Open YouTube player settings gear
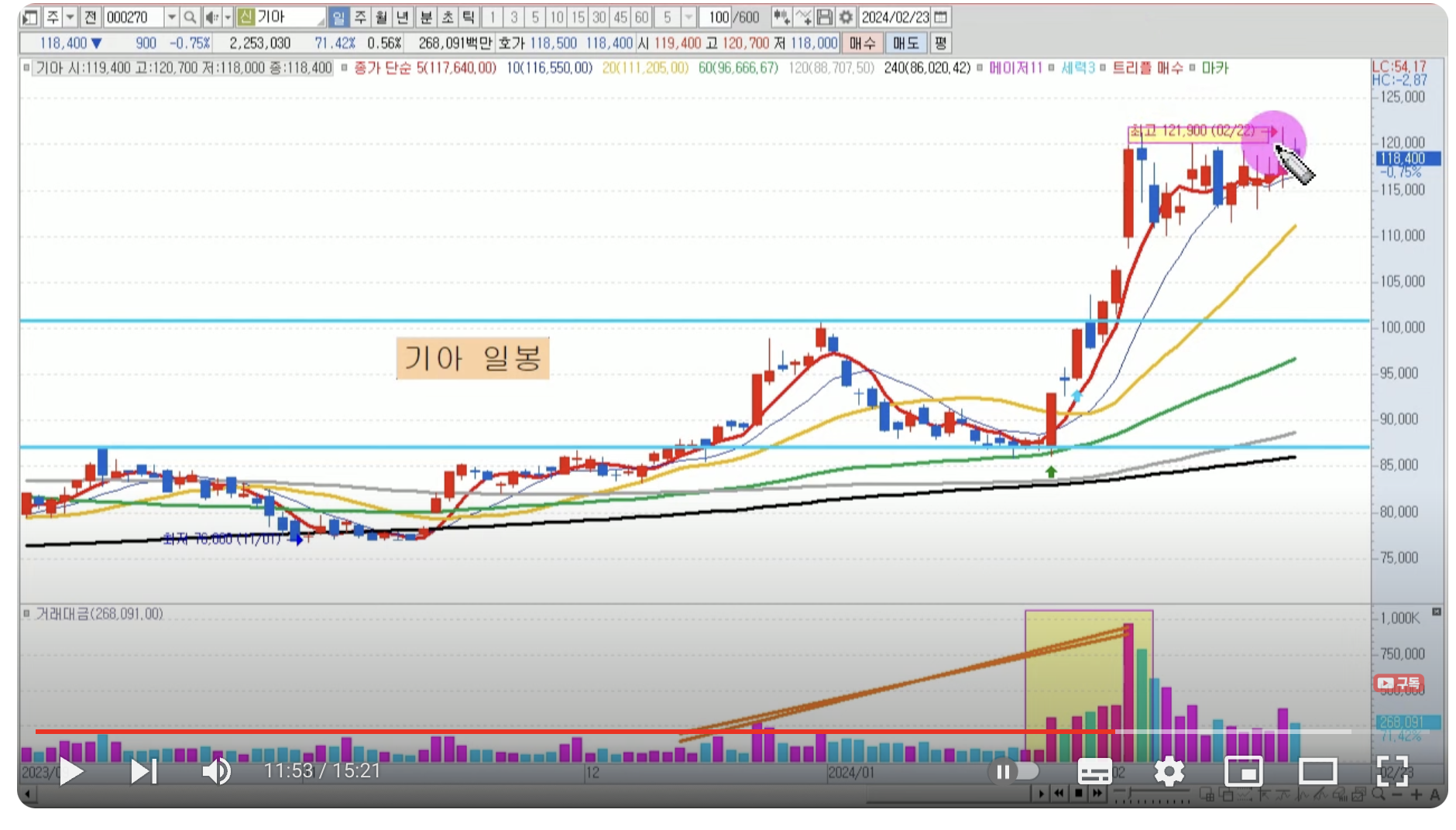Screen dimensions: 1456x830 (1169, 771)
